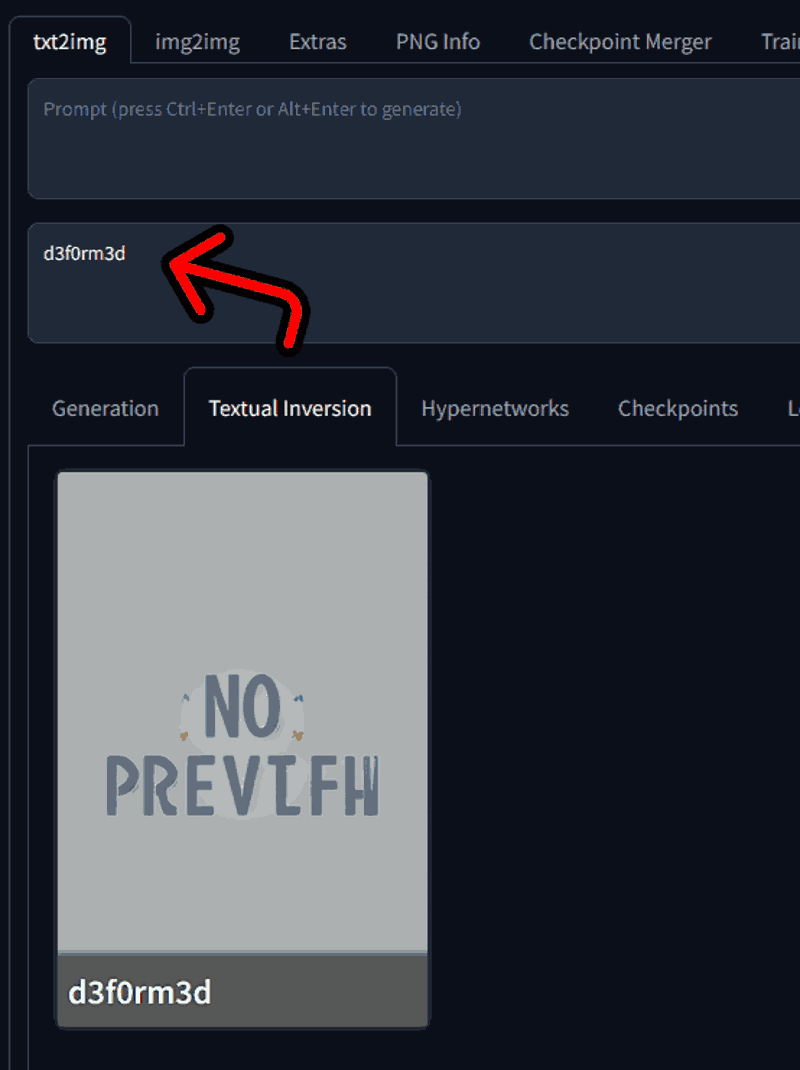Click the NO PREVIEW placeholder image
The height and width of the screenshot is (1070, 800).
click(242, 711)
